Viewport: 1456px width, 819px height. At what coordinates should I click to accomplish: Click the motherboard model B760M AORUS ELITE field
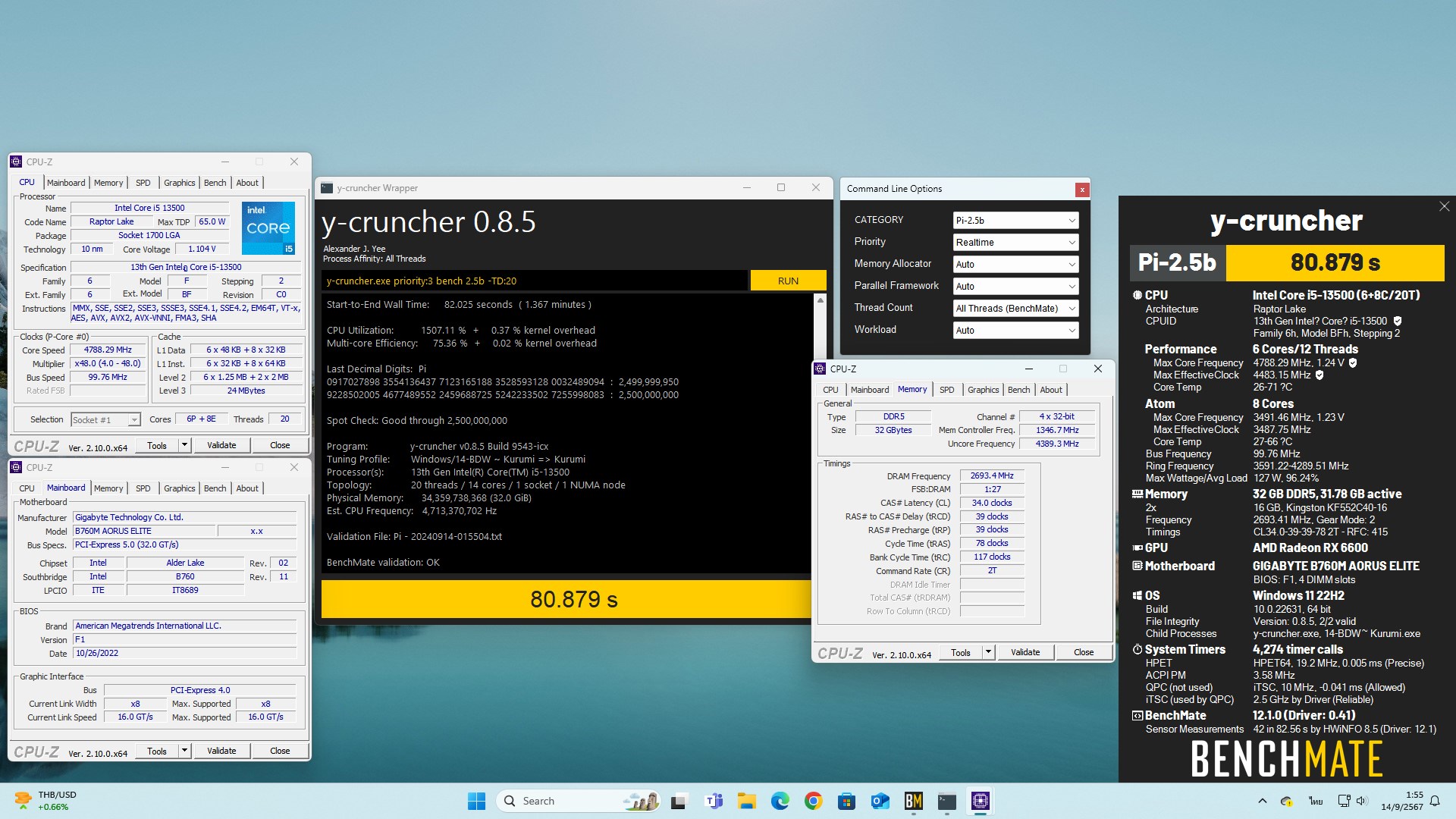click(144, 531)
